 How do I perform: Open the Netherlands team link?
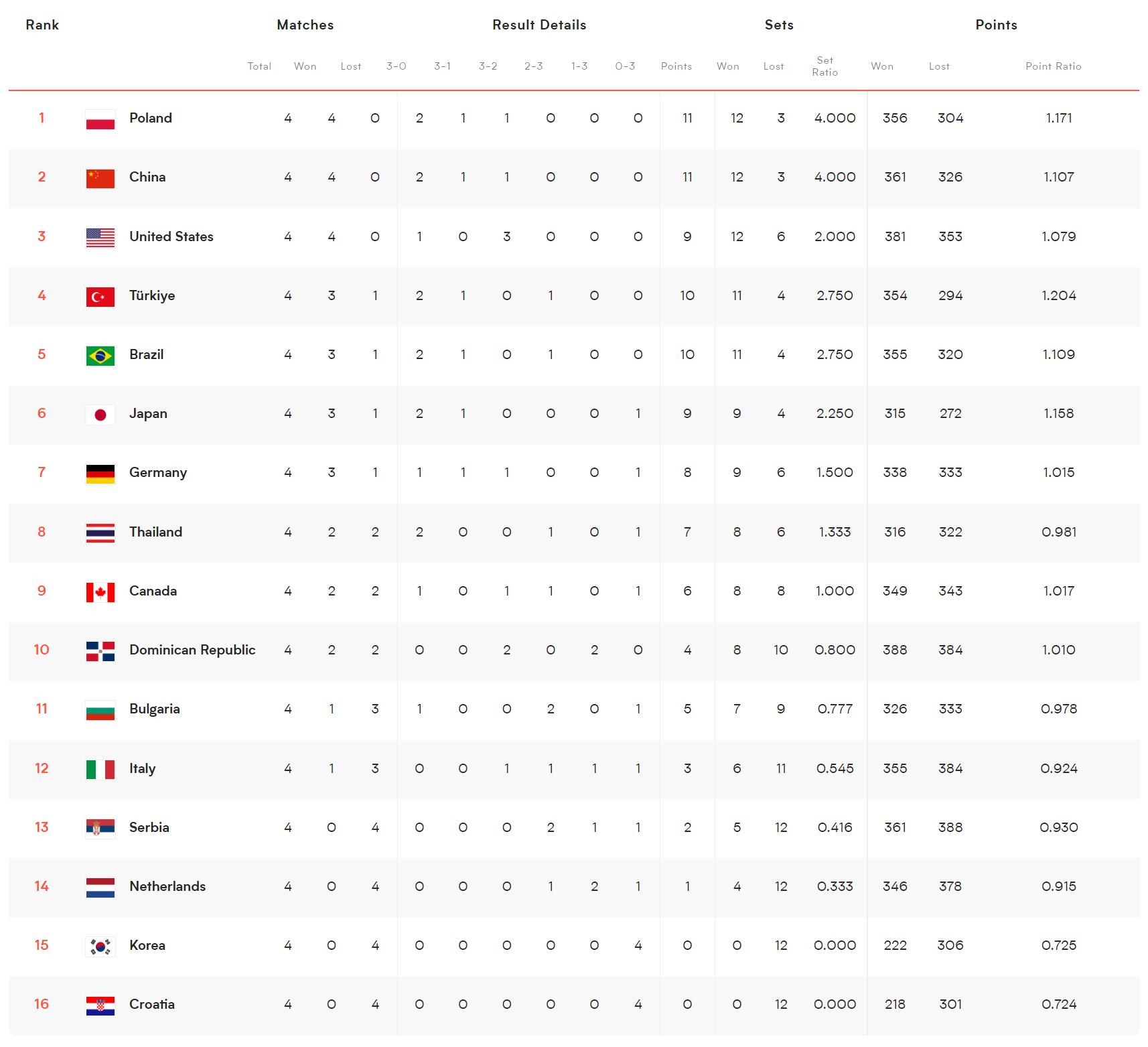(x=167, y=886)
